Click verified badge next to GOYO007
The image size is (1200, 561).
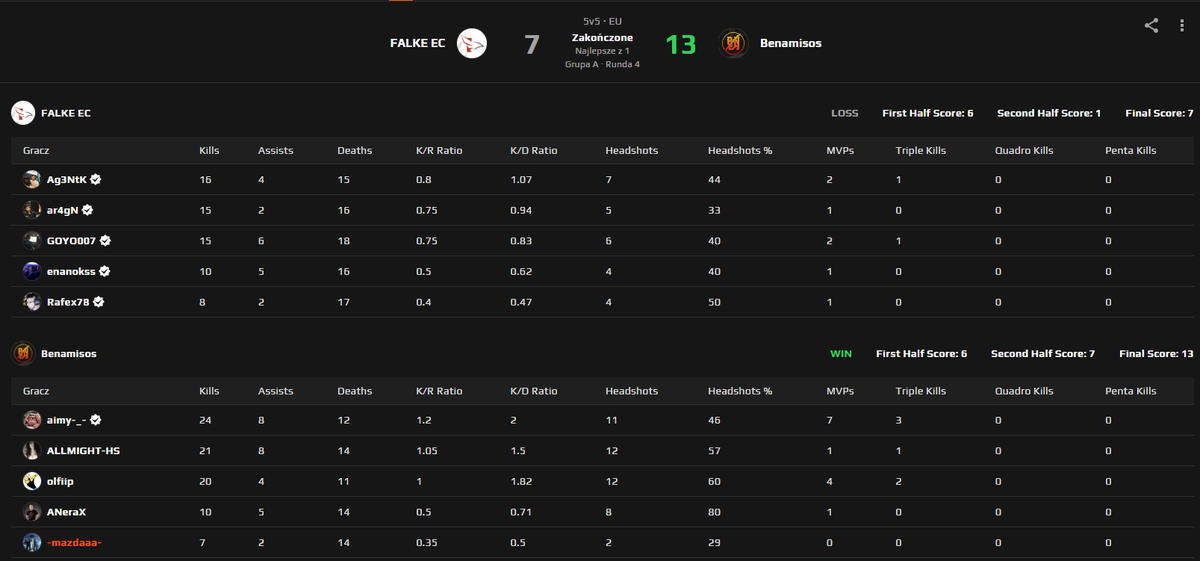click(x=105, y=241)
